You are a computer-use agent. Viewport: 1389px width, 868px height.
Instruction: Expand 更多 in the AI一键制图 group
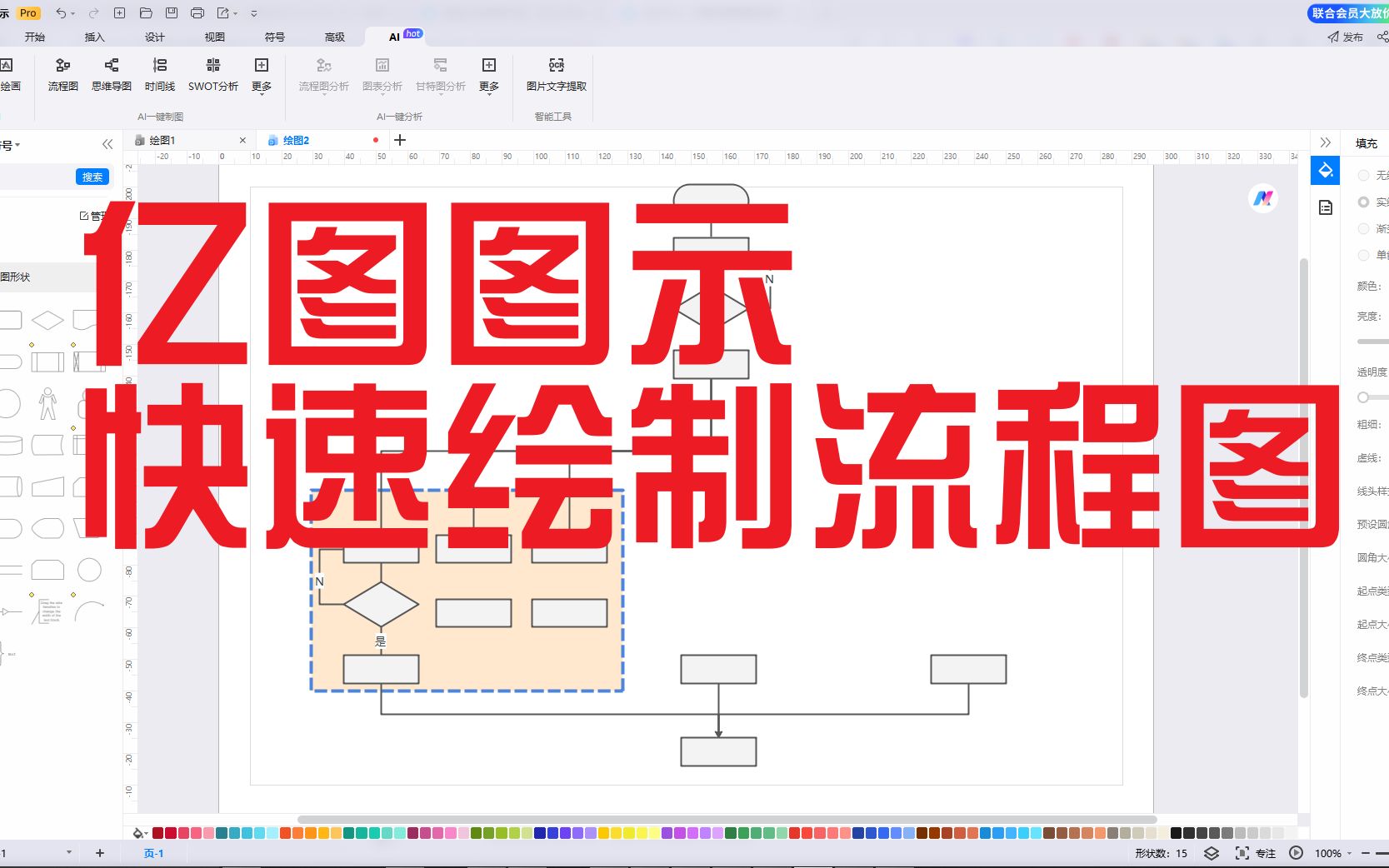(262, 76)
